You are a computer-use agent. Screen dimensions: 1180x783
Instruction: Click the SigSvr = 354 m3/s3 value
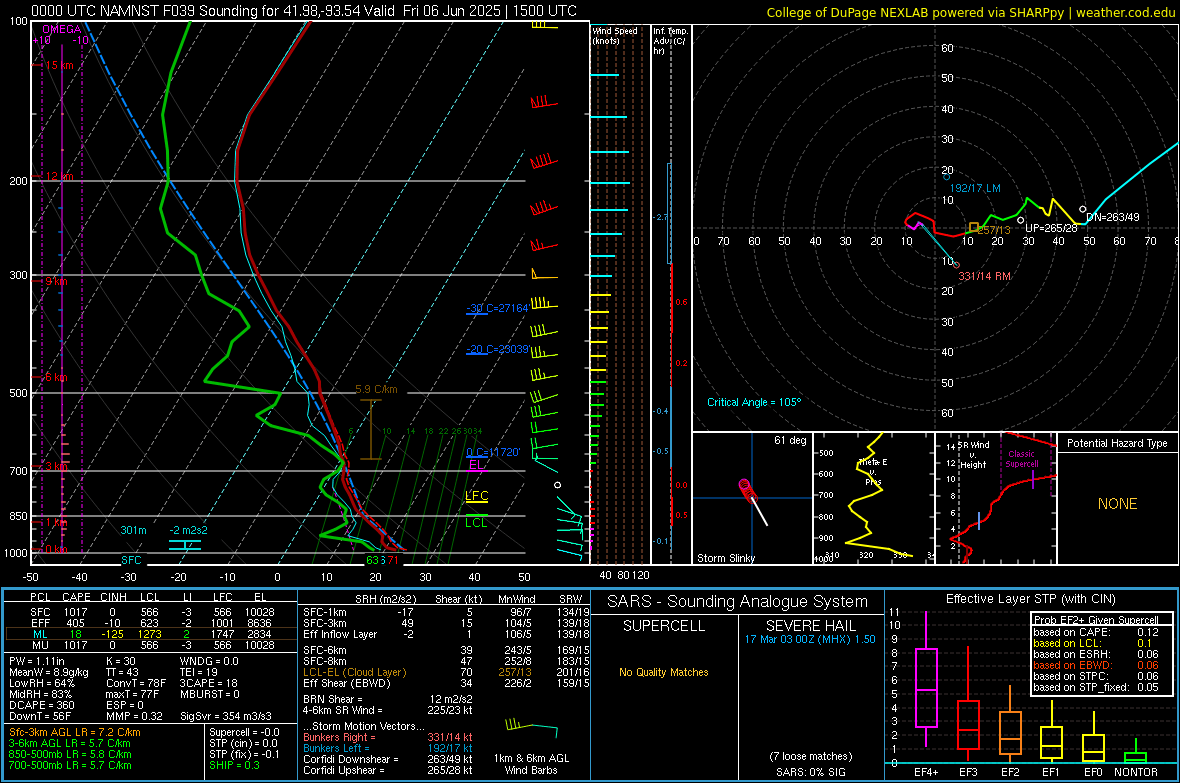point(226,716)
